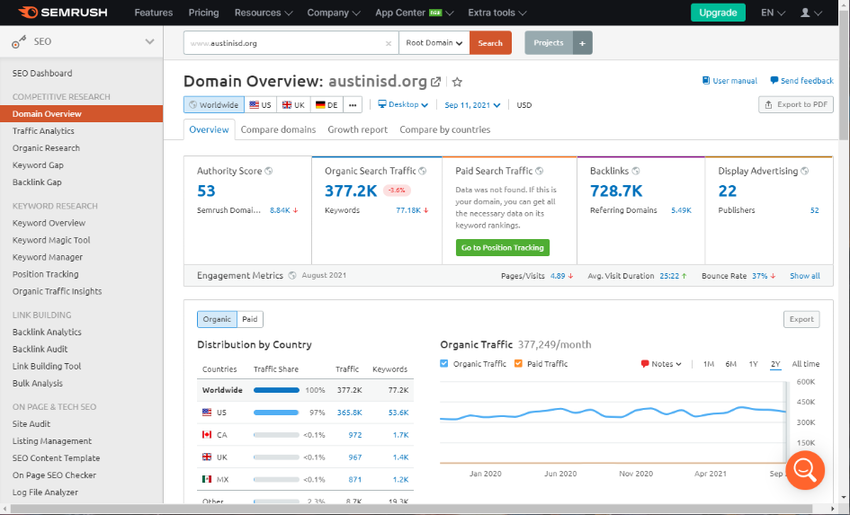
Task: Click the US traffic share bar
Action: [x=276, y=412]
